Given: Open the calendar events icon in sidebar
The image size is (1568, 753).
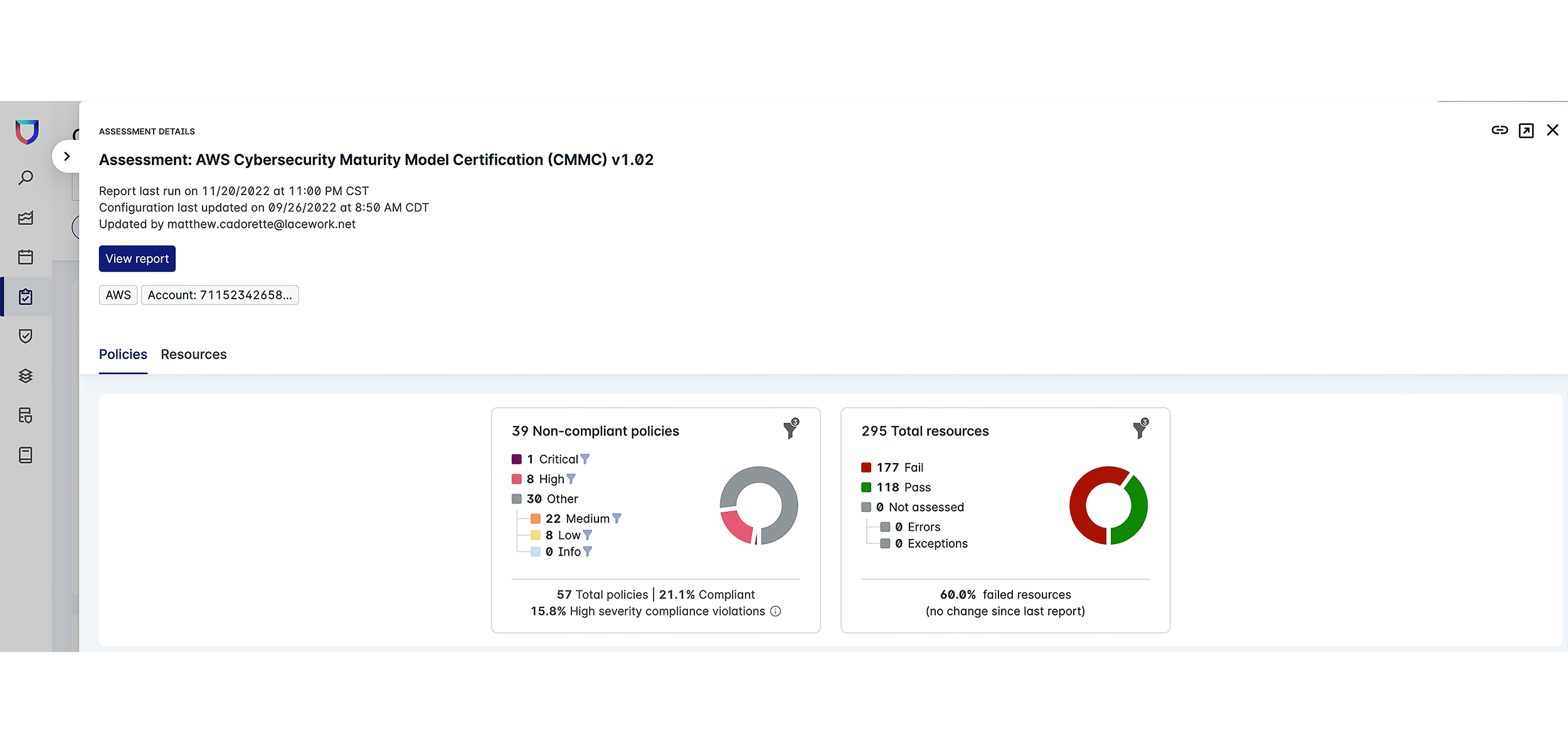Looking at the screenshot, I should tap(26, 257).
